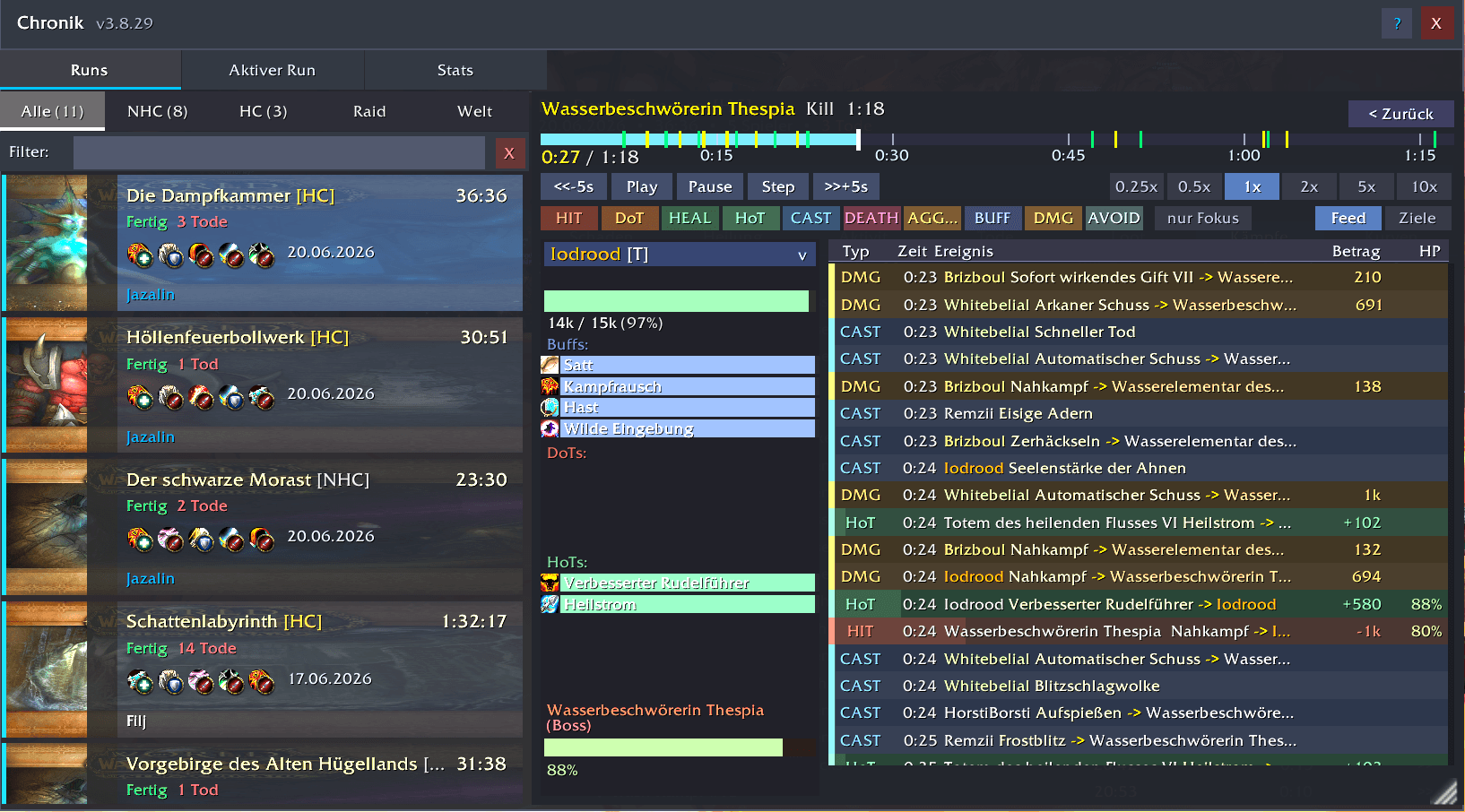1465x812 pixels.
Task: Click the Step button
Action: click(x=778, y=186)
